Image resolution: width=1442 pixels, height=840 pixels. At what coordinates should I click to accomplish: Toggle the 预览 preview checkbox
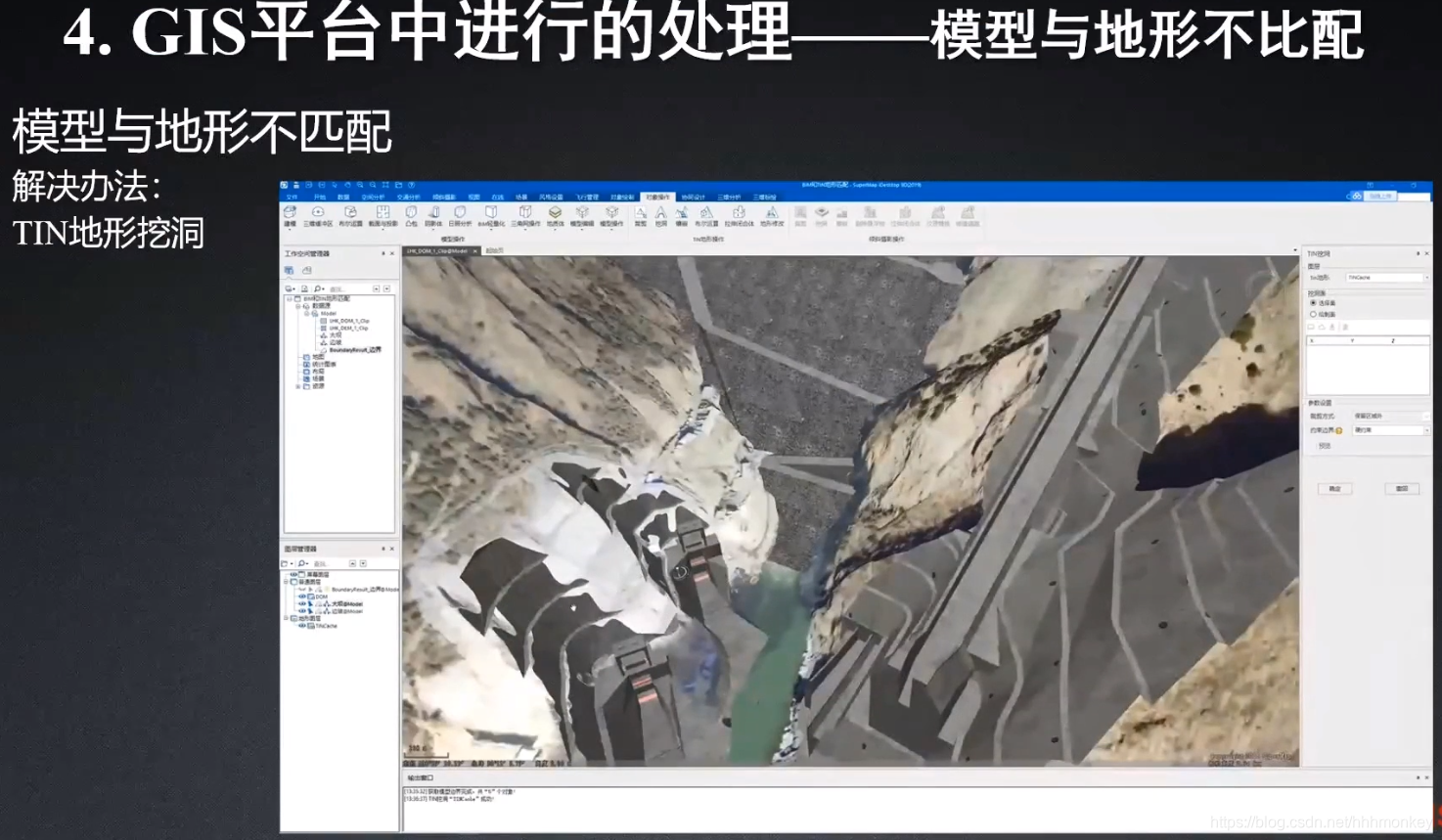coord(1325,446)
